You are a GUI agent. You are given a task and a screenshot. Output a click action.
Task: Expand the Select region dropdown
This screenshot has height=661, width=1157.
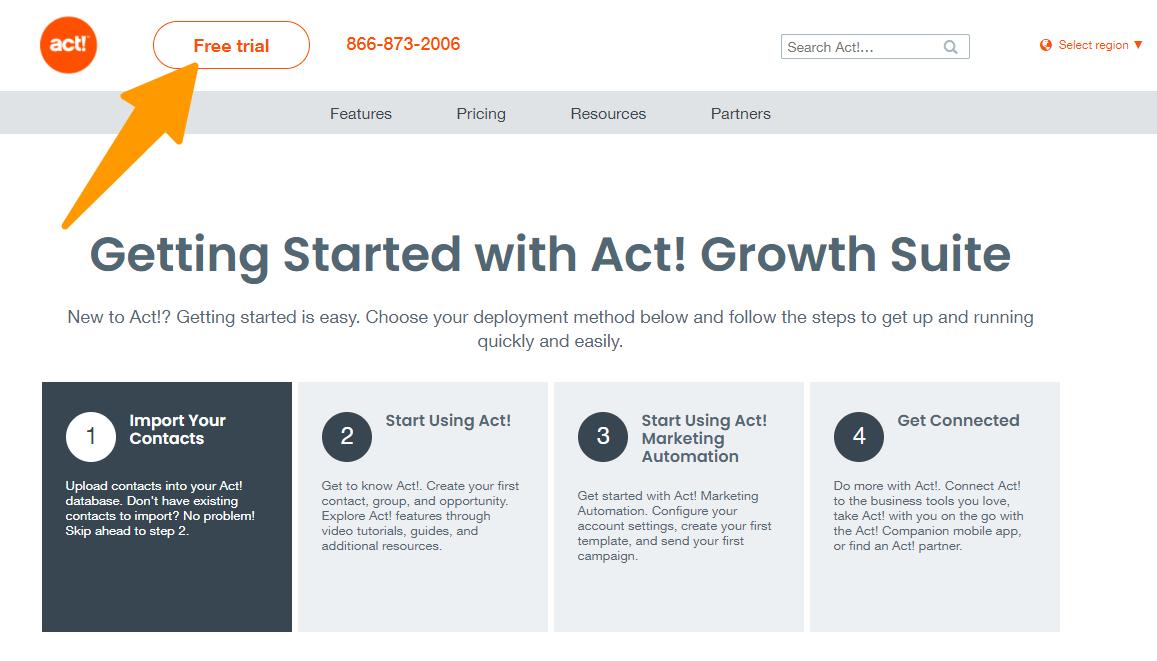click(x=1092, y=45)
